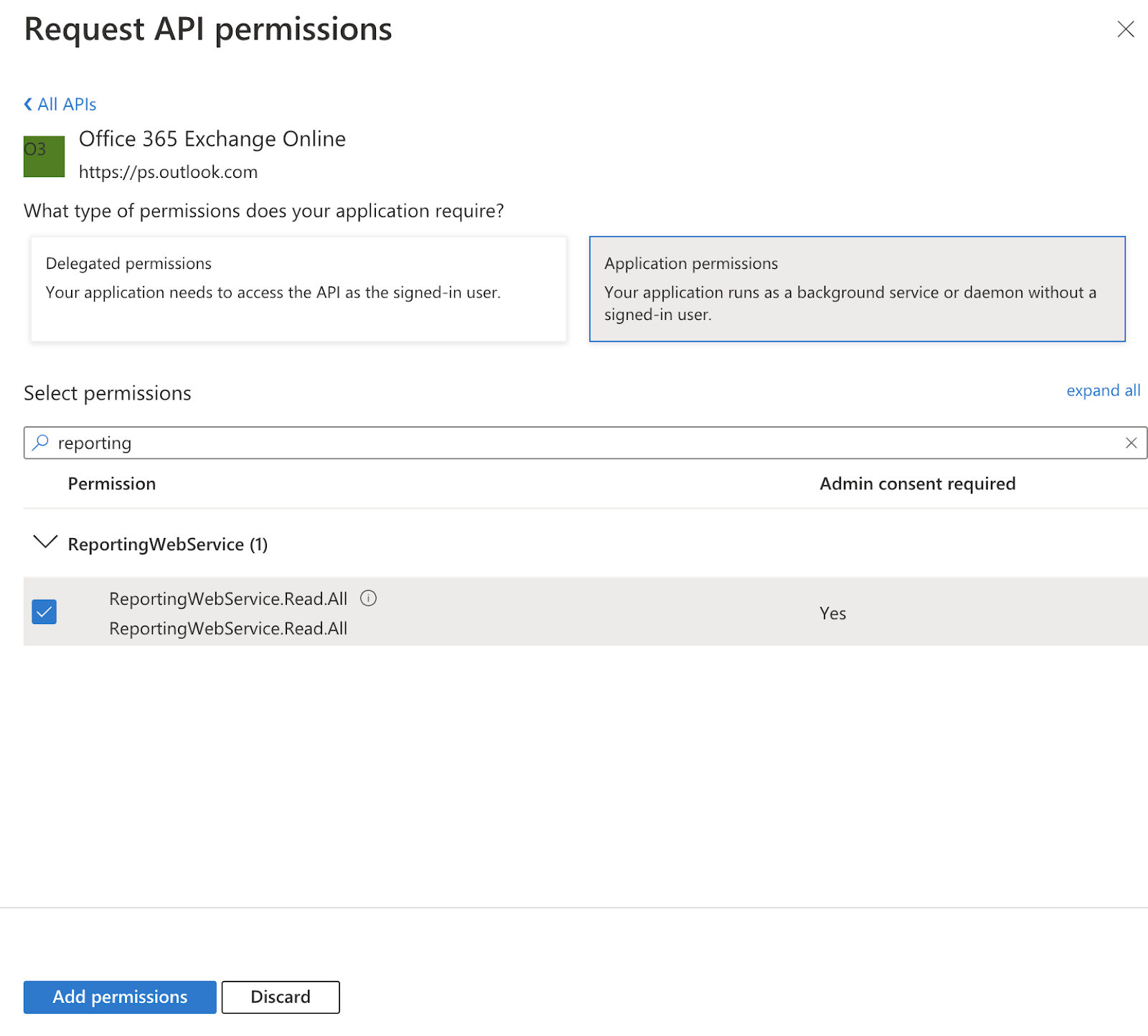1148x1036 pixels.
Task: Close the Request API permissions panel
Action: [1125, 29]
